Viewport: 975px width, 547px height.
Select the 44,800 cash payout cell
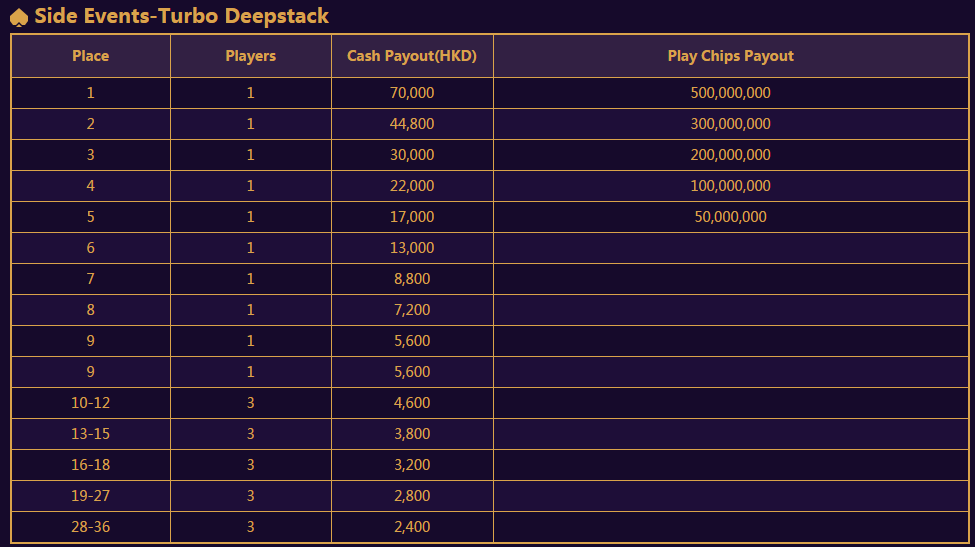[x=412, y=124]
